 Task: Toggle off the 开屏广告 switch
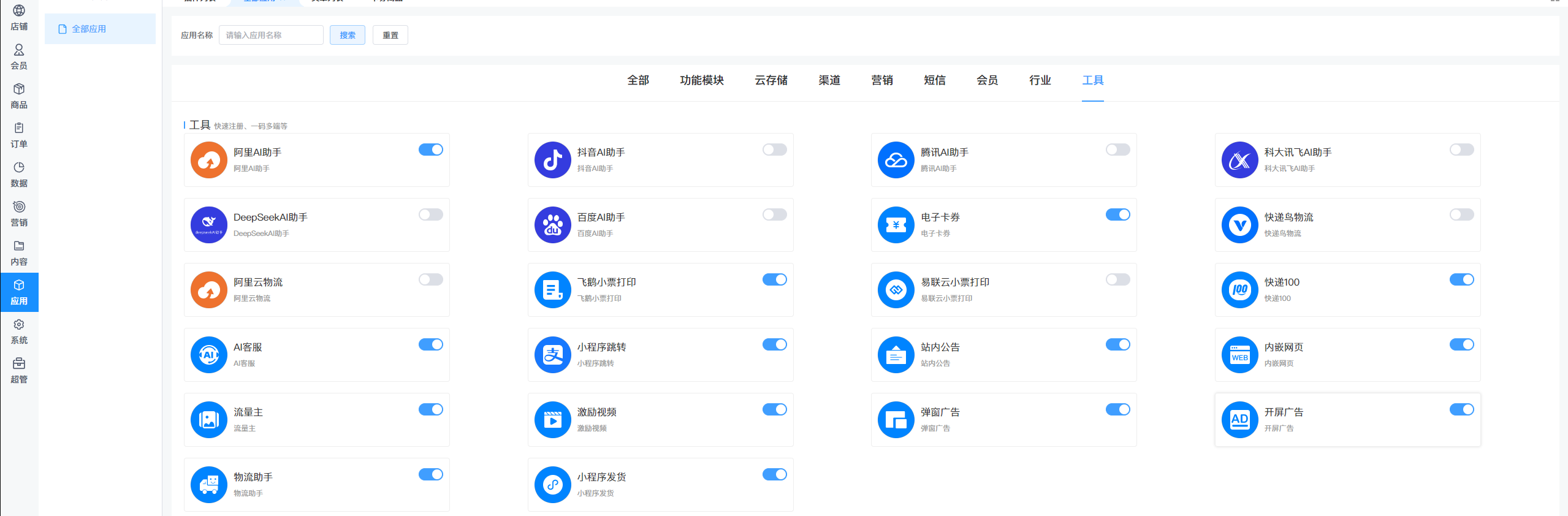(x=1462, y=409)
